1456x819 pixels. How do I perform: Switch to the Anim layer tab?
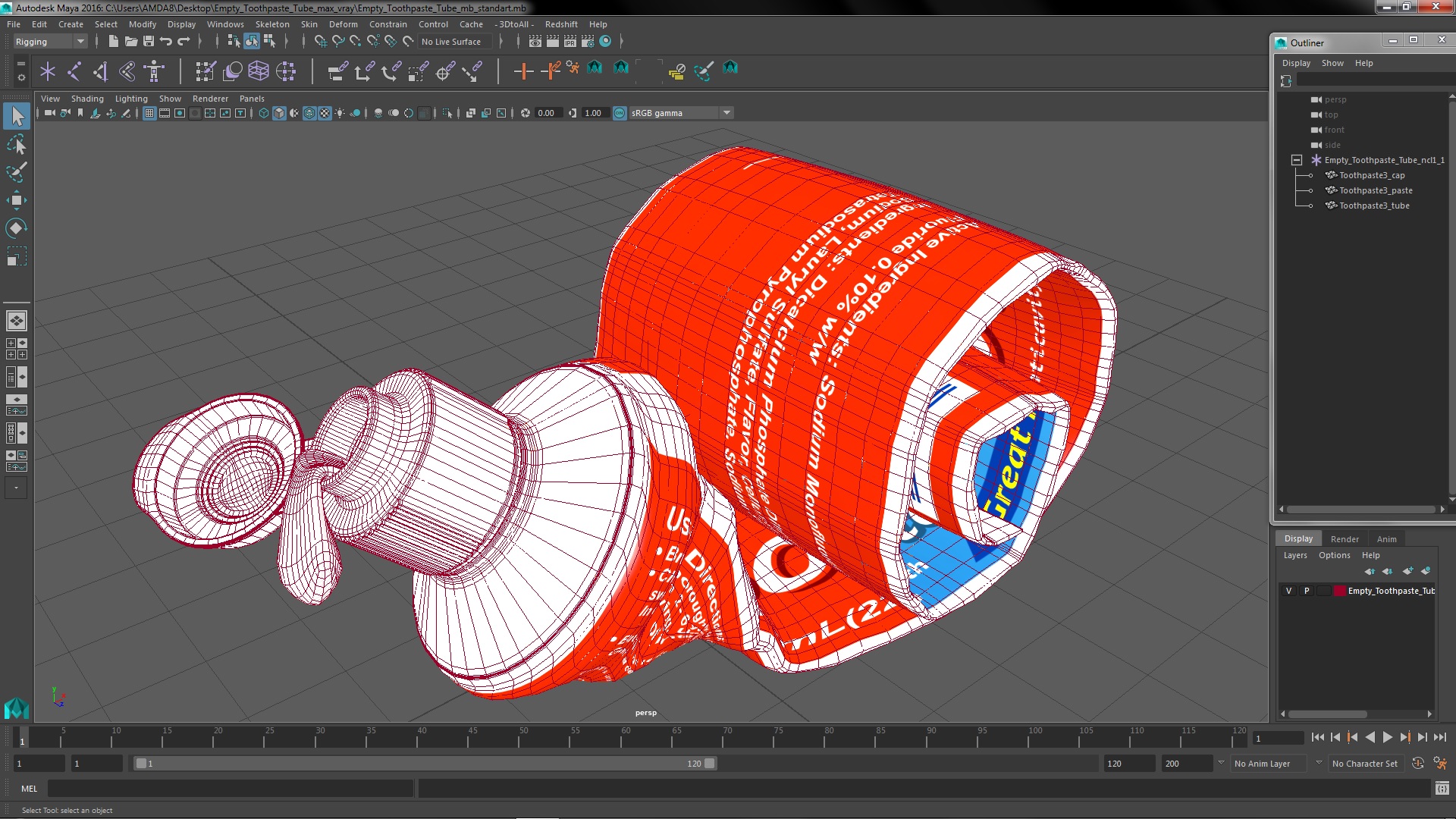tap(1386, 539)
